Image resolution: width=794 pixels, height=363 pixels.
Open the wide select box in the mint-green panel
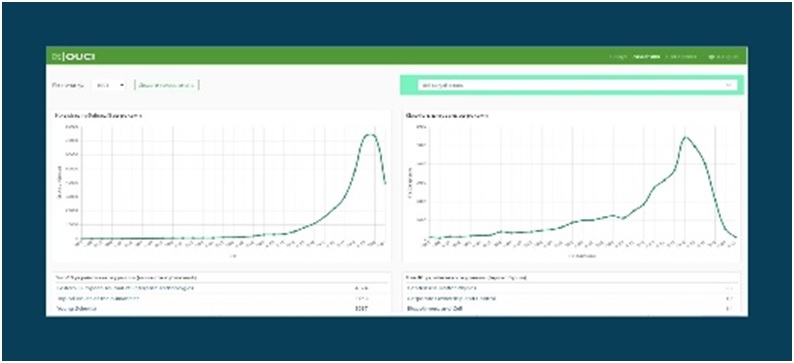point(577,86)
